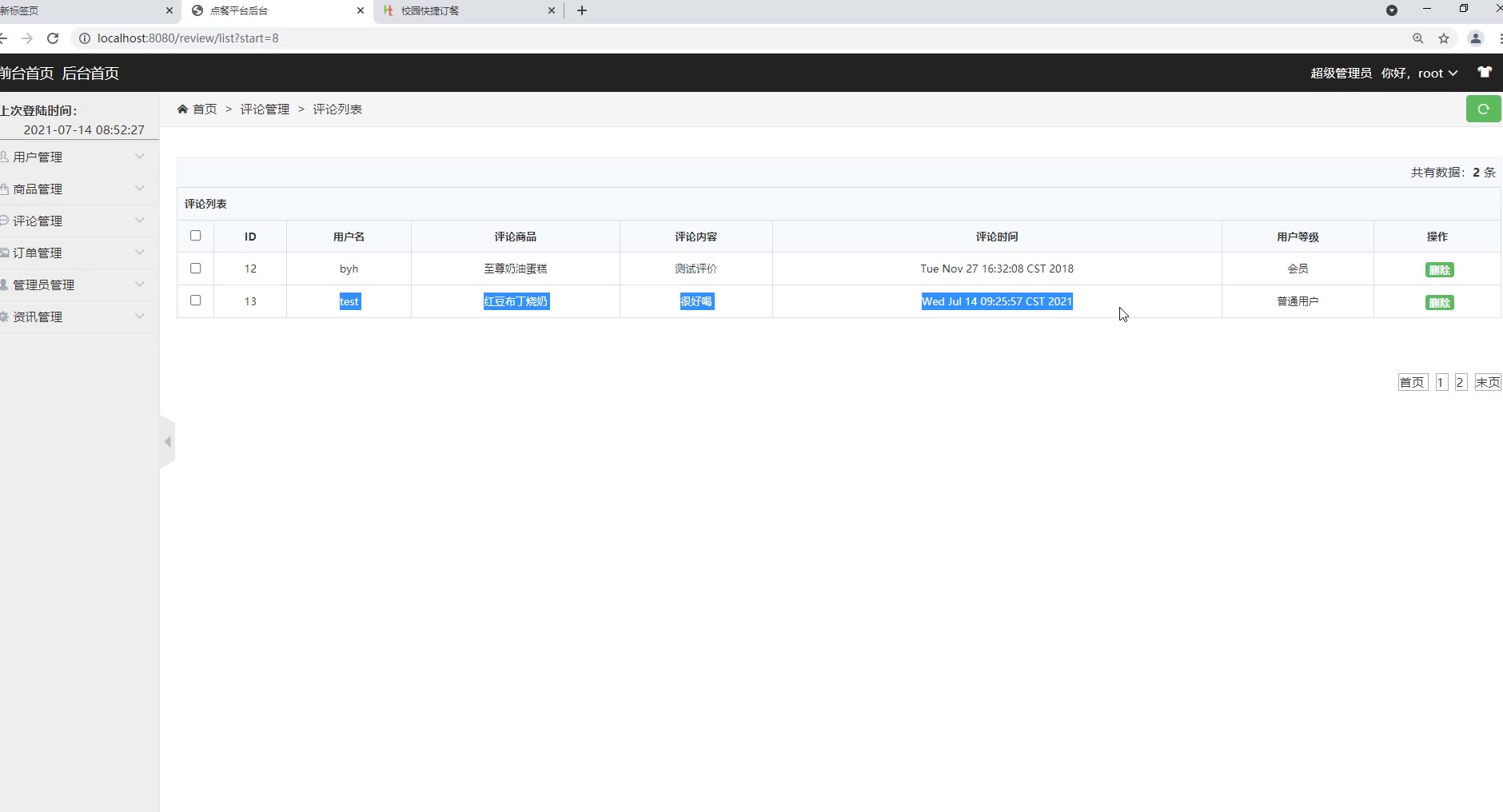Click home icon in breadcrumb
The width and height of the screenshot is (1503, 812).
tap(182, 109)
